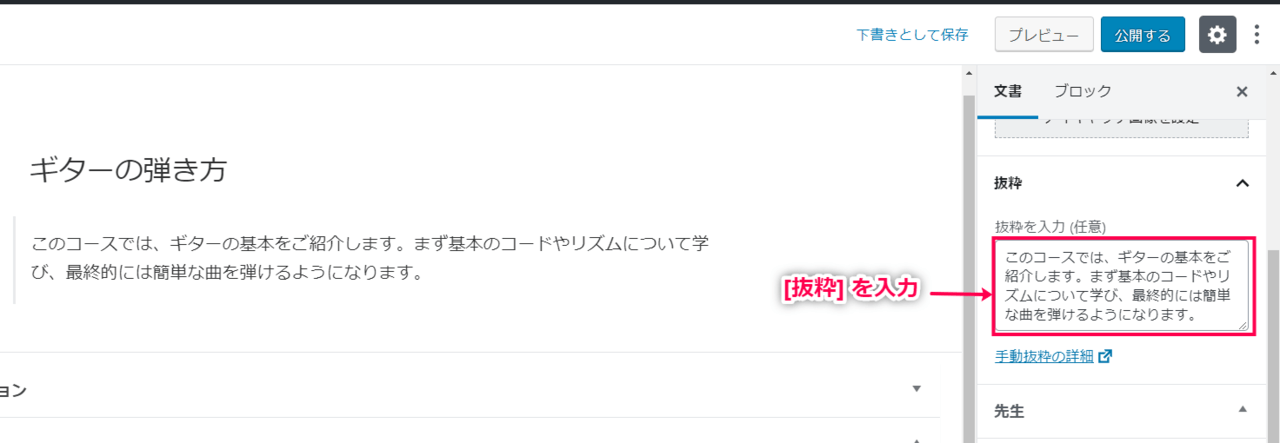Click the プレビュー button
Screen dimensions: 1280x443
coord(1044,35)
